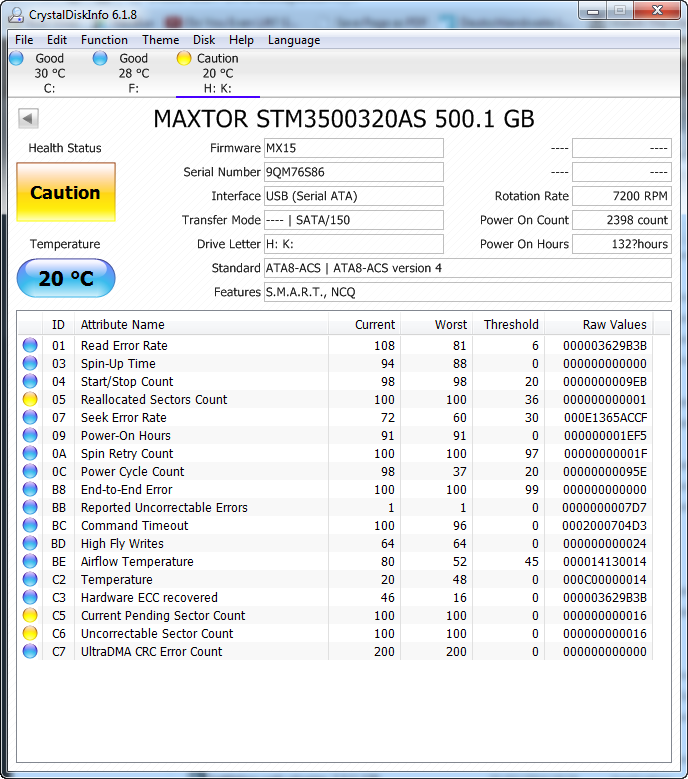This screenshot has height=779, width=688.
Task: Click raw value 000C00000014 for Temperature
Action: [605, 579]
